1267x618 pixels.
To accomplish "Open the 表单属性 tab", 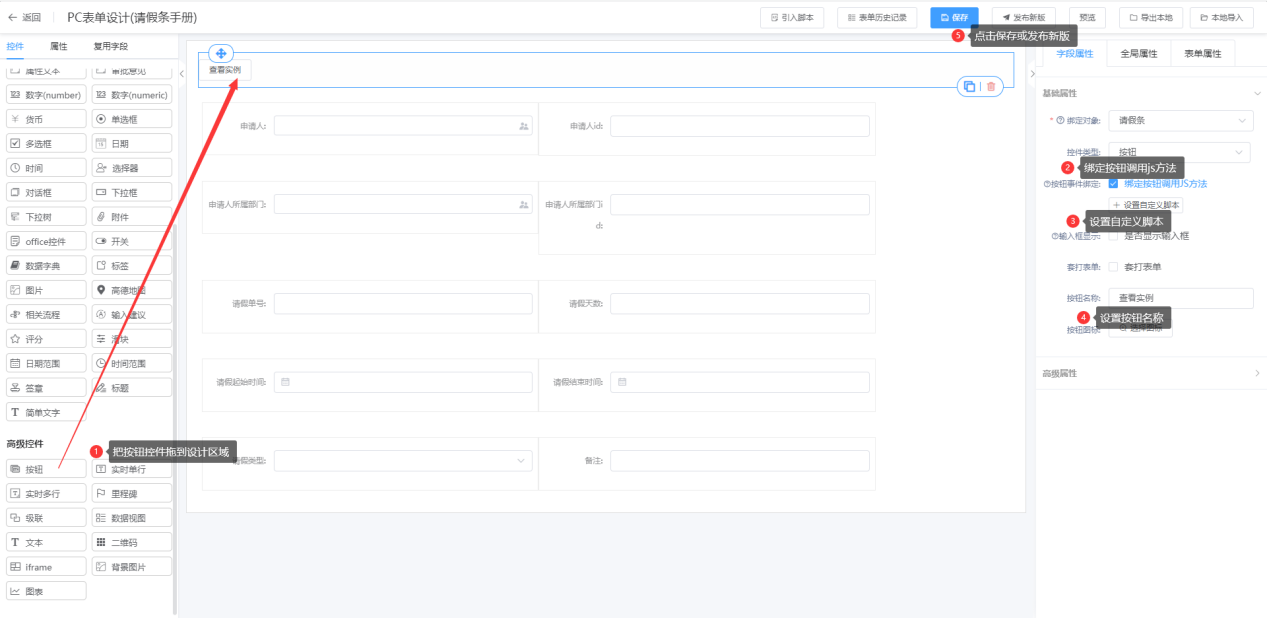I will point(1203,53).
